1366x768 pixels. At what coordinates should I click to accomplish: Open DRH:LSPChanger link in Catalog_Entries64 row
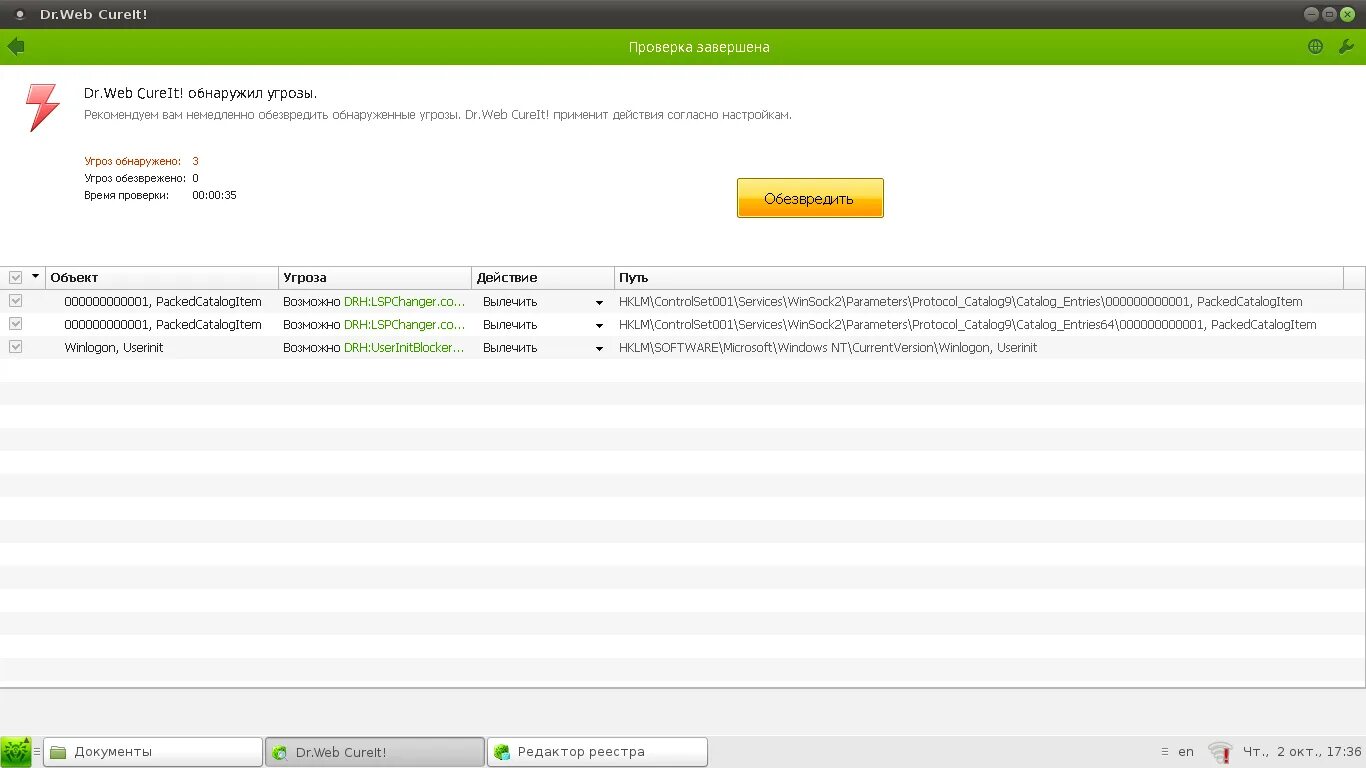click(405, 324)
